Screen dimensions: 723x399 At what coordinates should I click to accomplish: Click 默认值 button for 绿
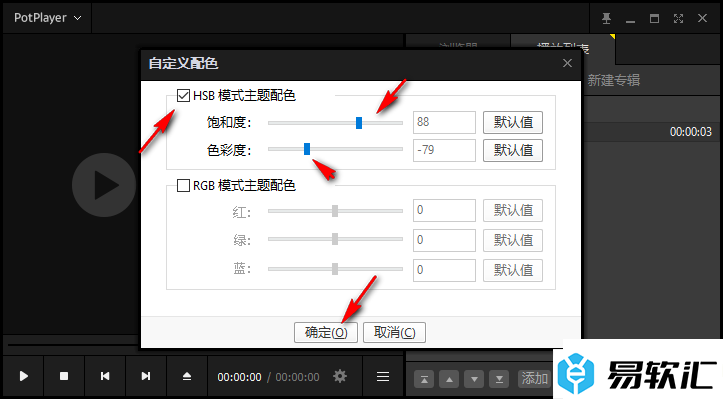pos(513,240)
